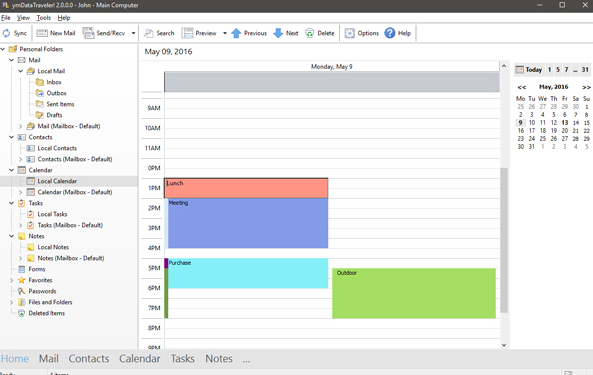Collapse the Local Mail folder

(21, 71)
